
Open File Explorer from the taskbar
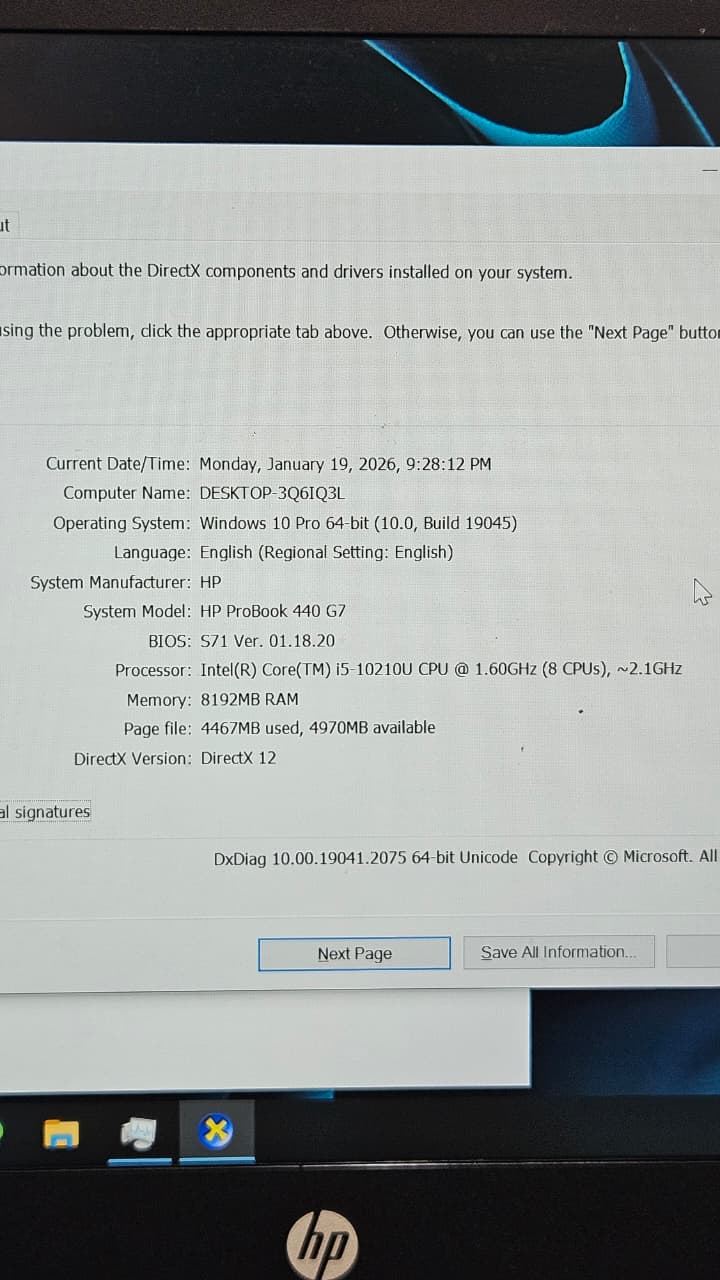(x=61, y=1132)
